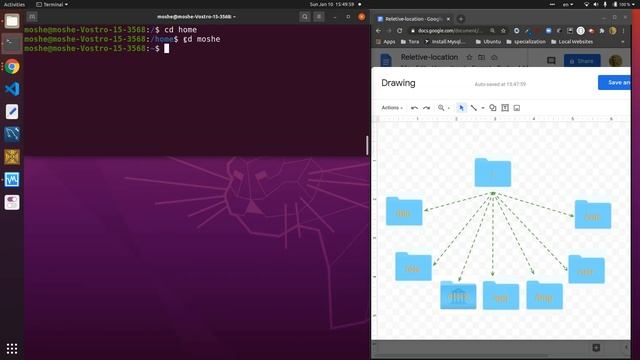
Task: Expand the Zoom dropdown arrow
Action: (449, 108)
